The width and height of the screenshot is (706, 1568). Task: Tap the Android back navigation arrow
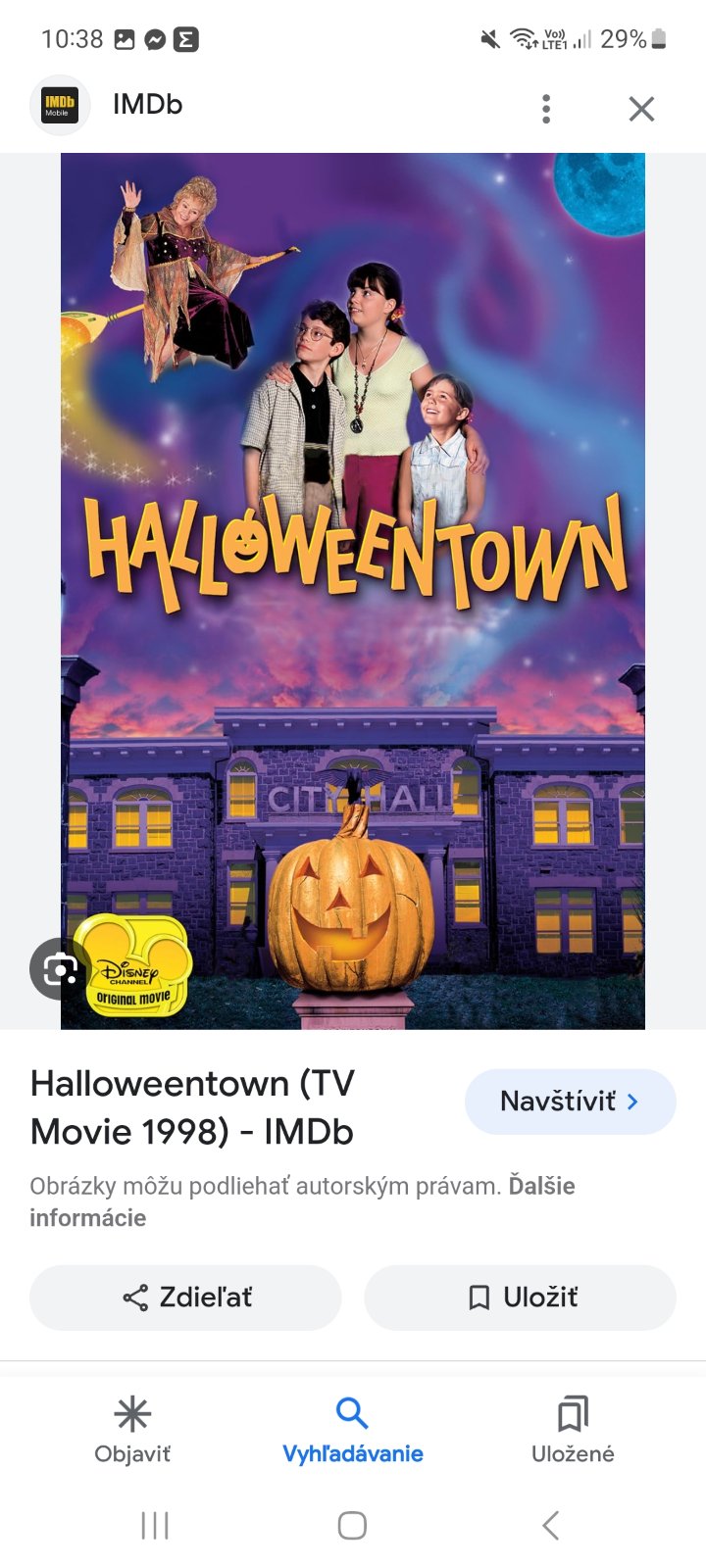(x=551, y=1525)
